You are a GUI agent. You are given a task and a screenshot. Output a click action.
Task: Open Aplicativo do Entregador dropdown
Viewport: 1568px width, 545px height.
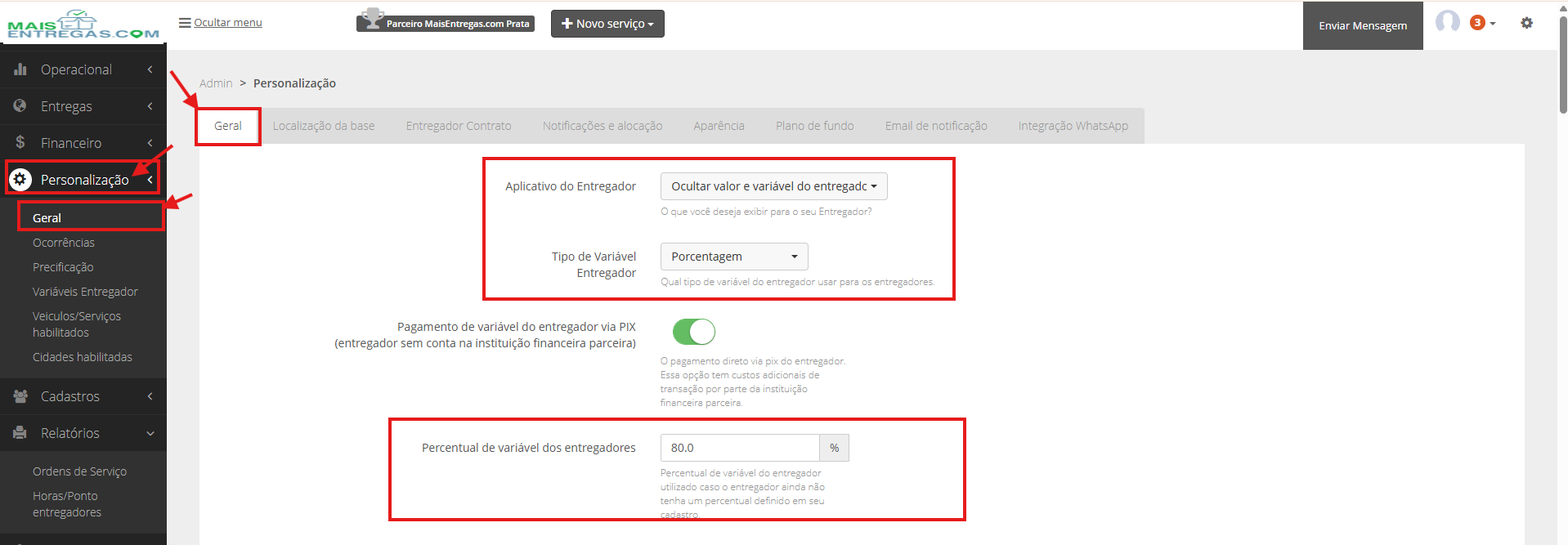[x=773, y=186]
